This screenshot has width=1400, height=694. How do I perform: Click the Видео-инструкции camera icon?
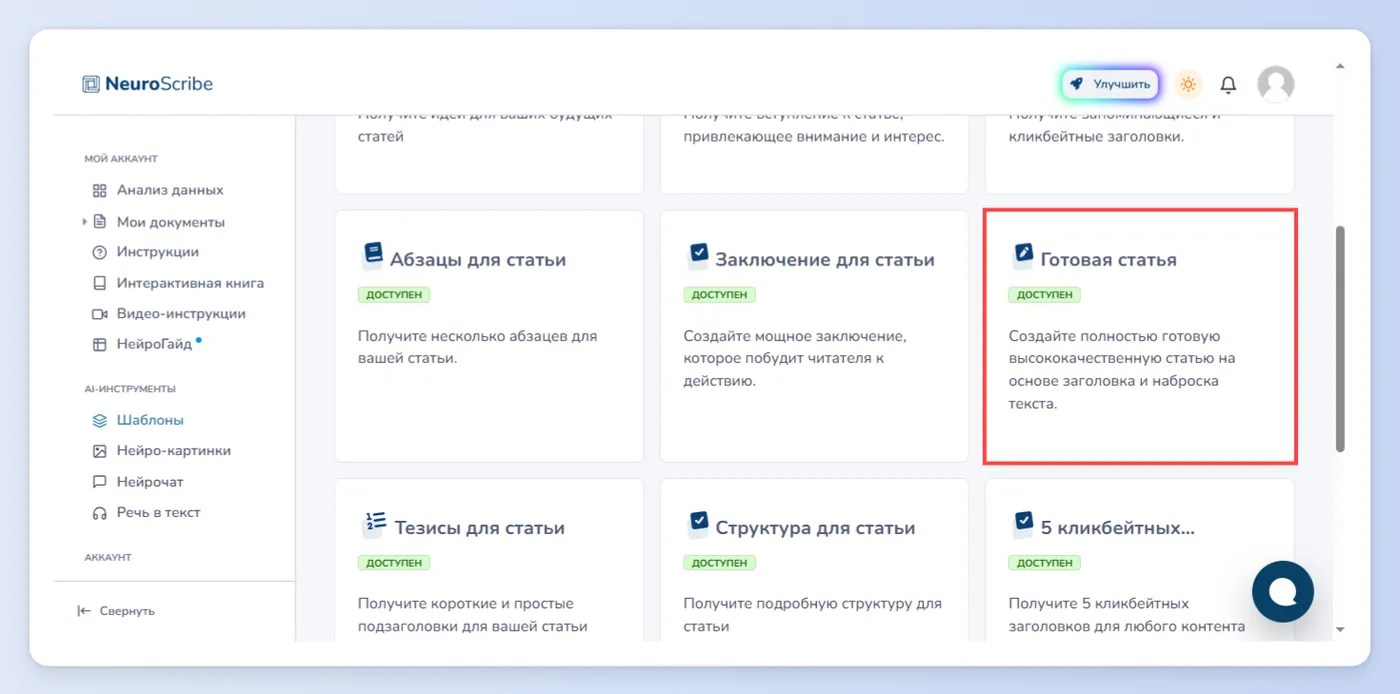click(x=99, y=314)
